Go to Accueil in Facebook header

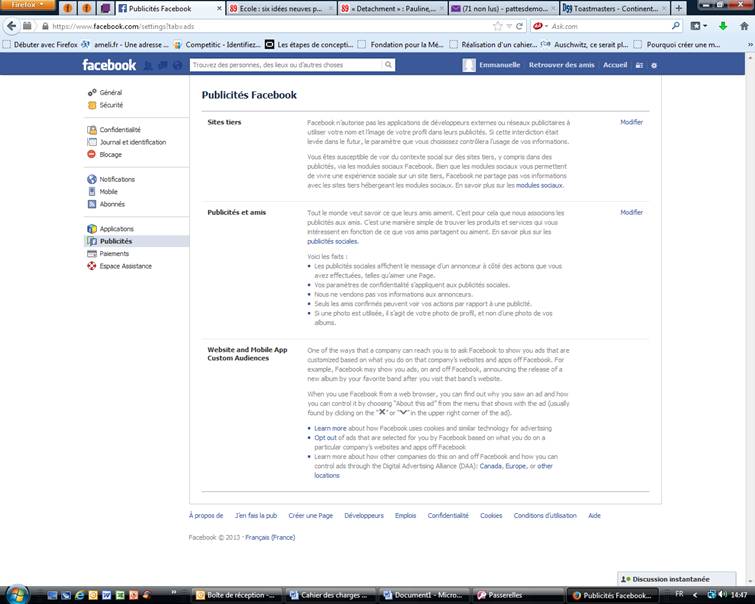[615, 65]
